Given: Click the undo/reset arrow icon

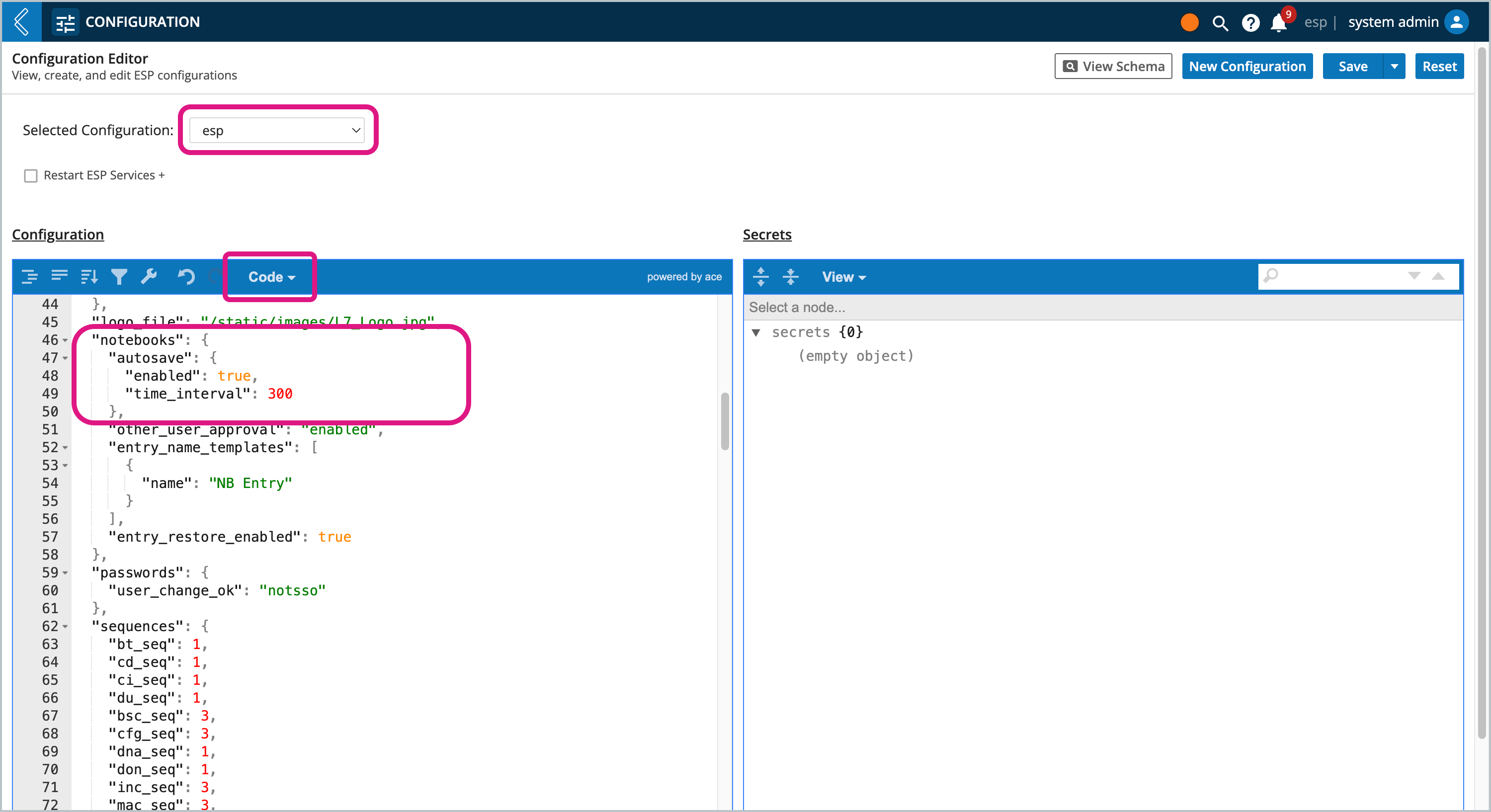Looking at the screenshot, I should (185, 276).
